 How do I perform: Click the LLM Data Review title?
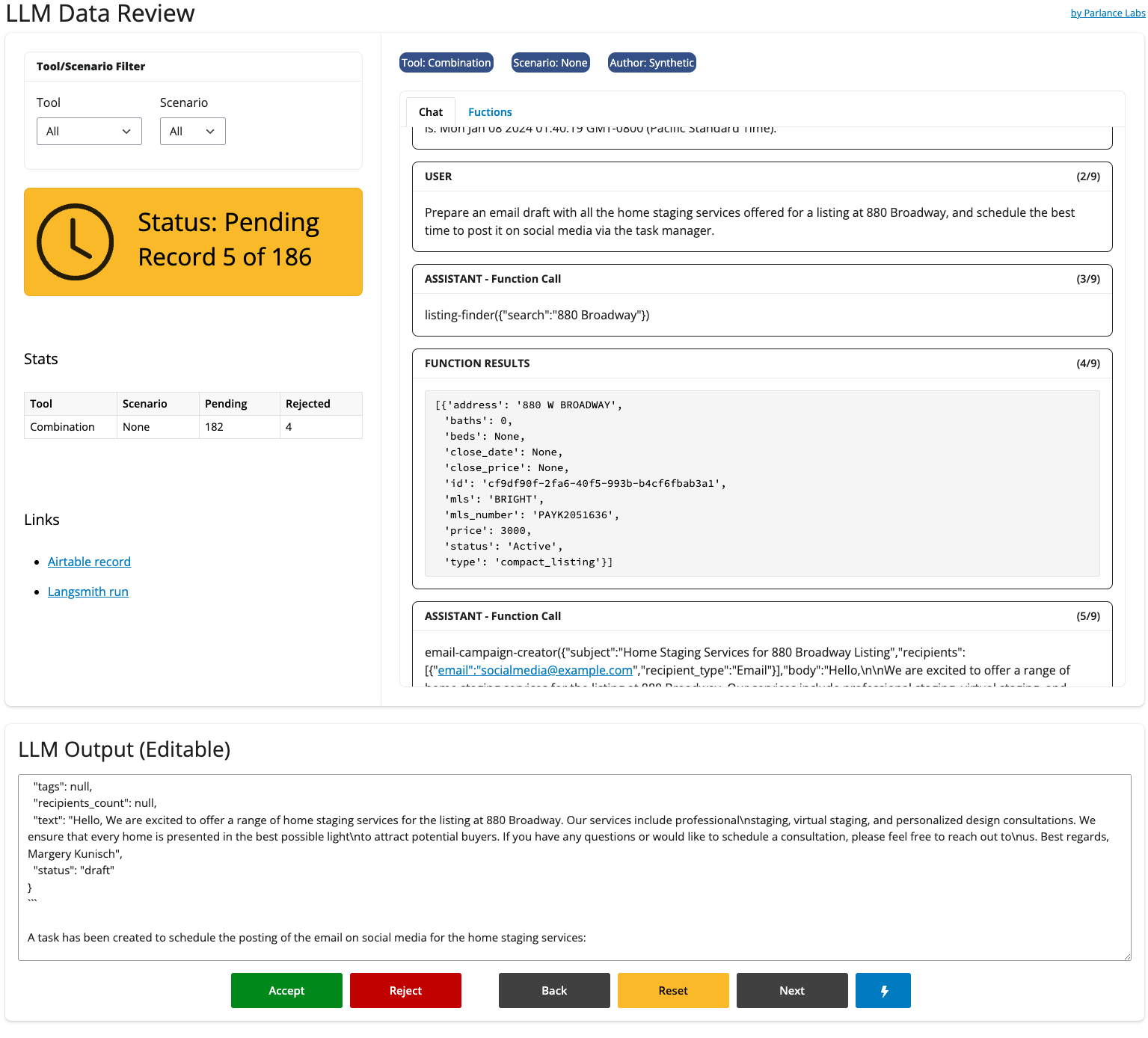[x=100, y=13]
